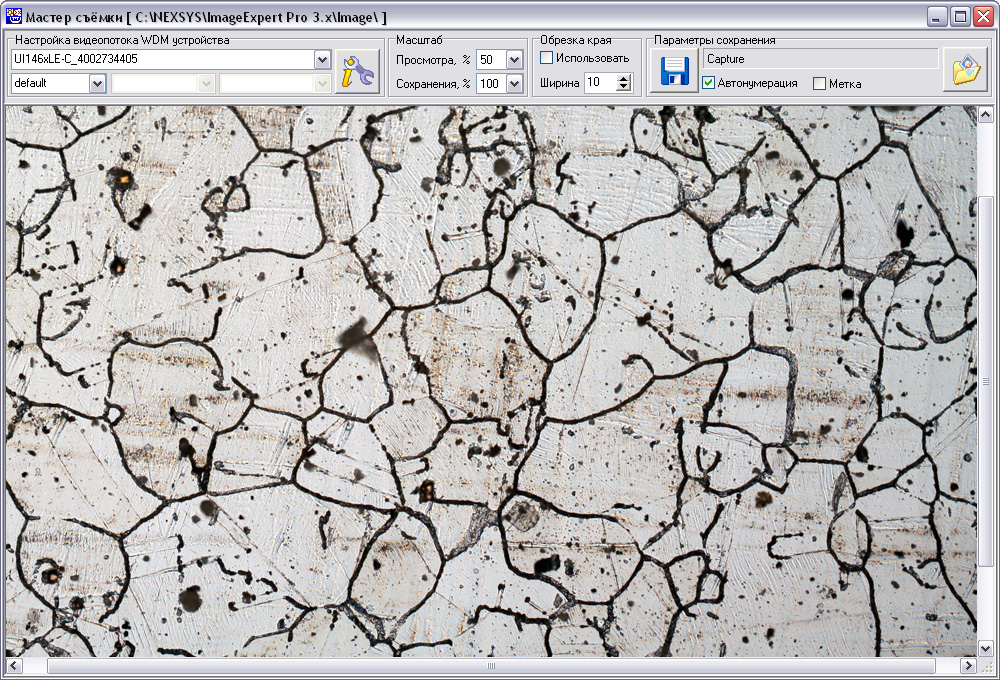Screen dimensions: 1000x680
Task: Enable the 'Использовать' crop edge checkbox
Action: [x=547, y=58]
